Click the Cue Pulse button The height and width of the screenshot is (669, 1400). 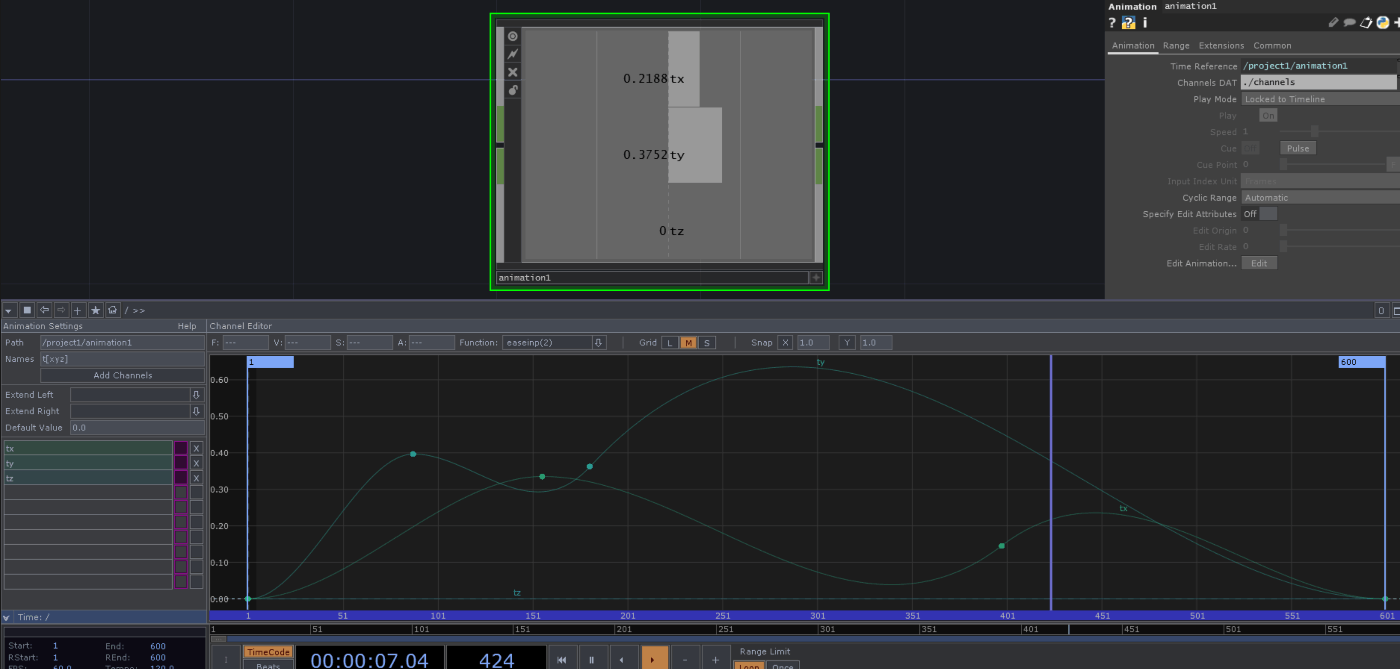(1297, 149)
